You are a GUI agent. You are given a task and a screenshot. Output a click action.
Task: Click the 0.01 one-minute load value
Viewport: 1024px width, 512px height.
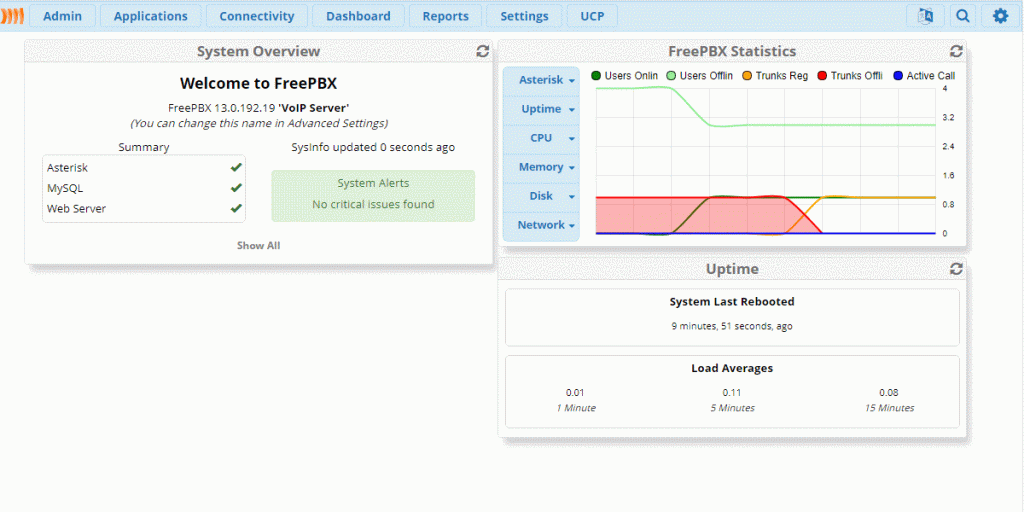point(575,392)
